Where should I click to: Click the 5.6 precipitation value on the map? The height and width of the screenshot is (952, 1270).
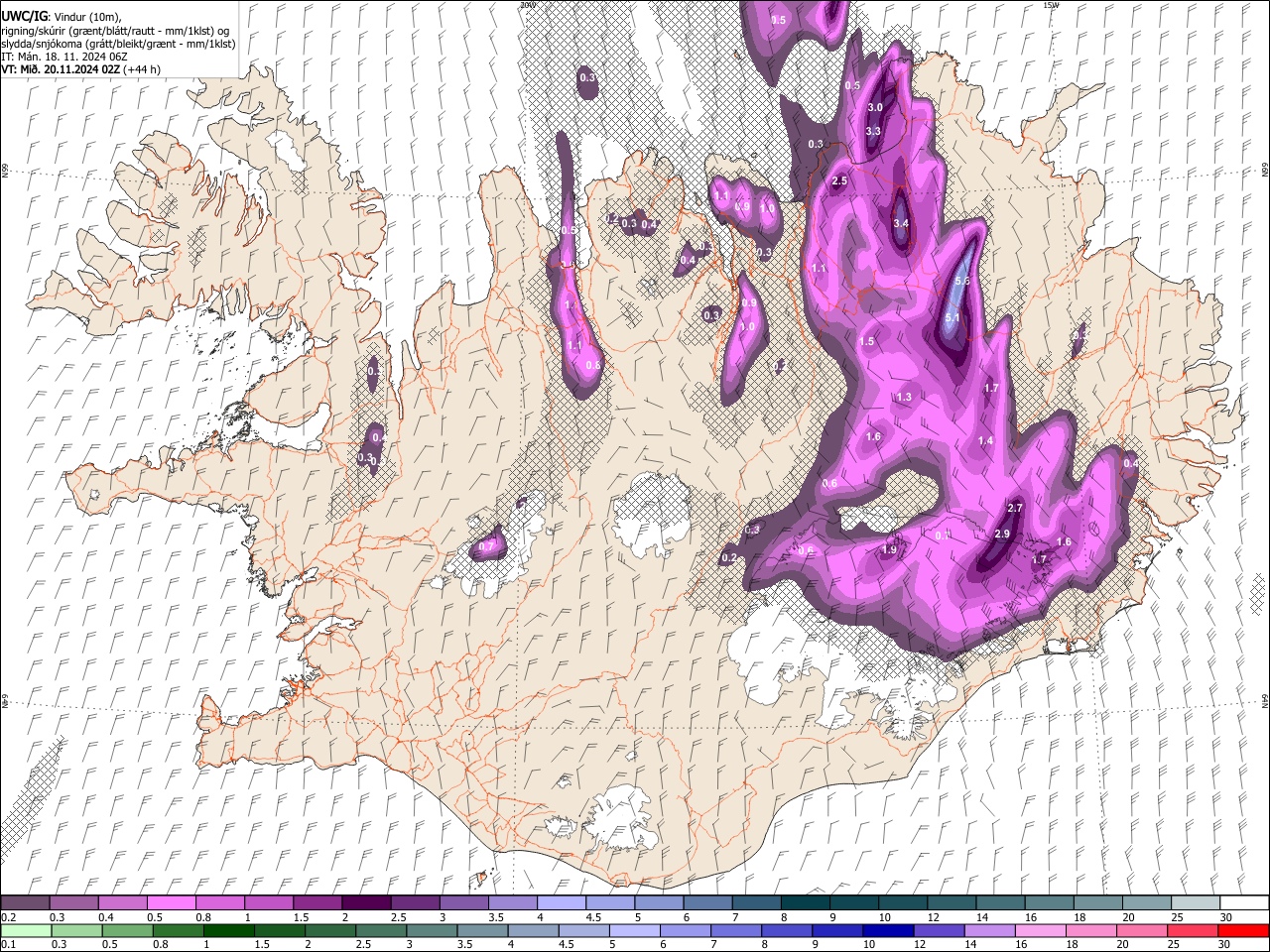pyautogui.click(x=961, y=281)
